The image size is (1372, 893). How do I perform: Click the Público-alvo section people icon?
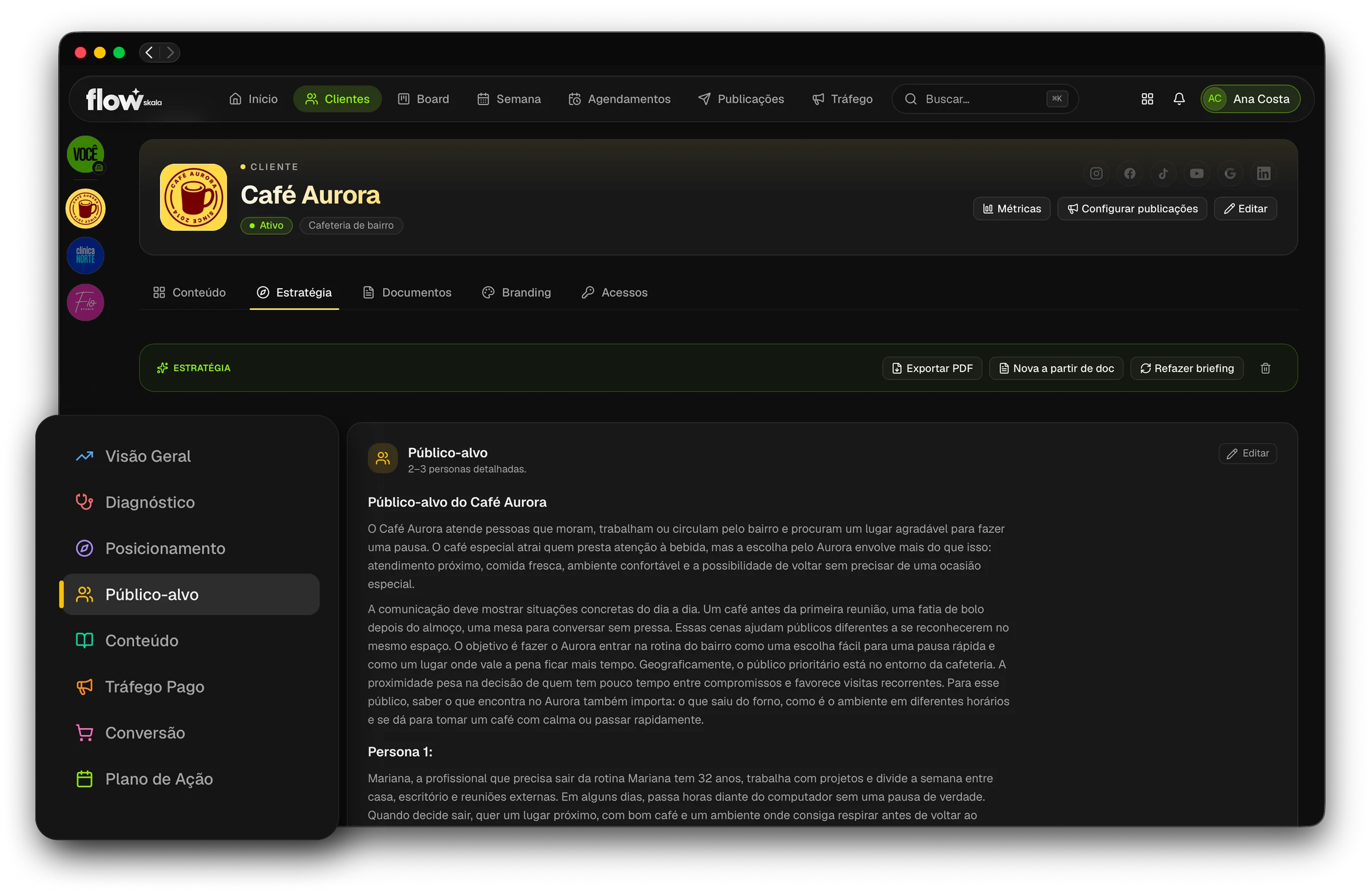point(383,459)
